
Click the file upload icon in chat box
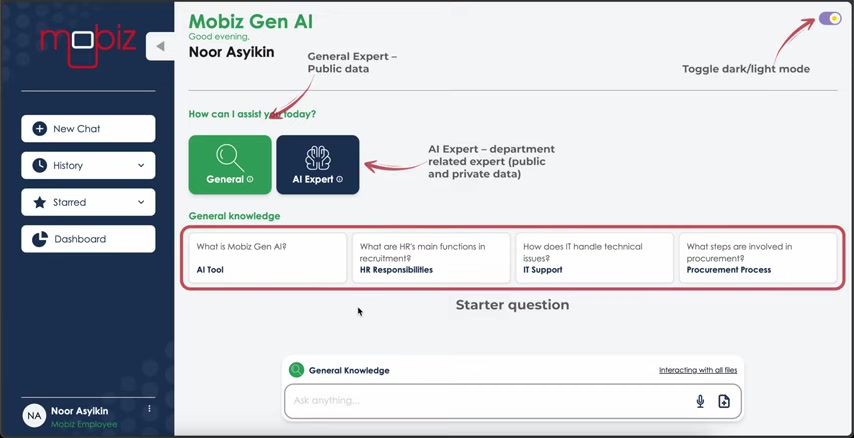point(724,402)
